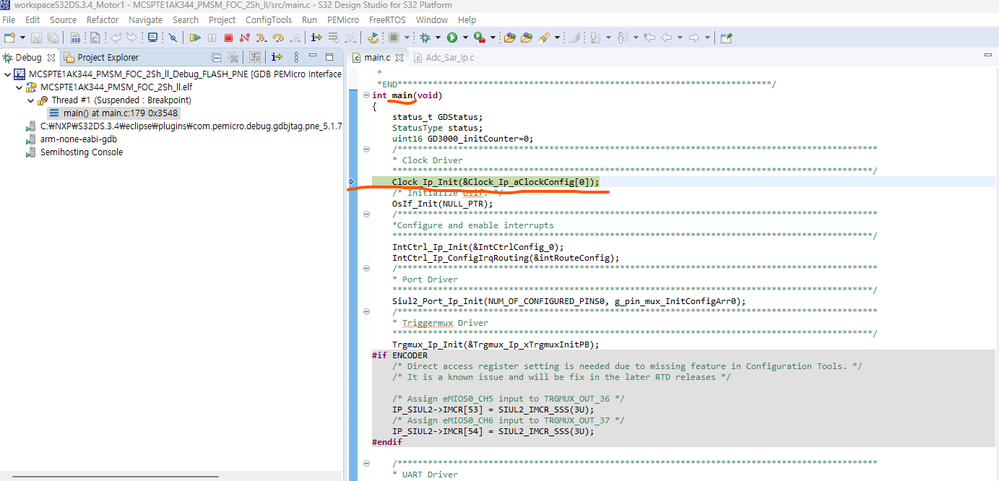Open the File menu

9,20
